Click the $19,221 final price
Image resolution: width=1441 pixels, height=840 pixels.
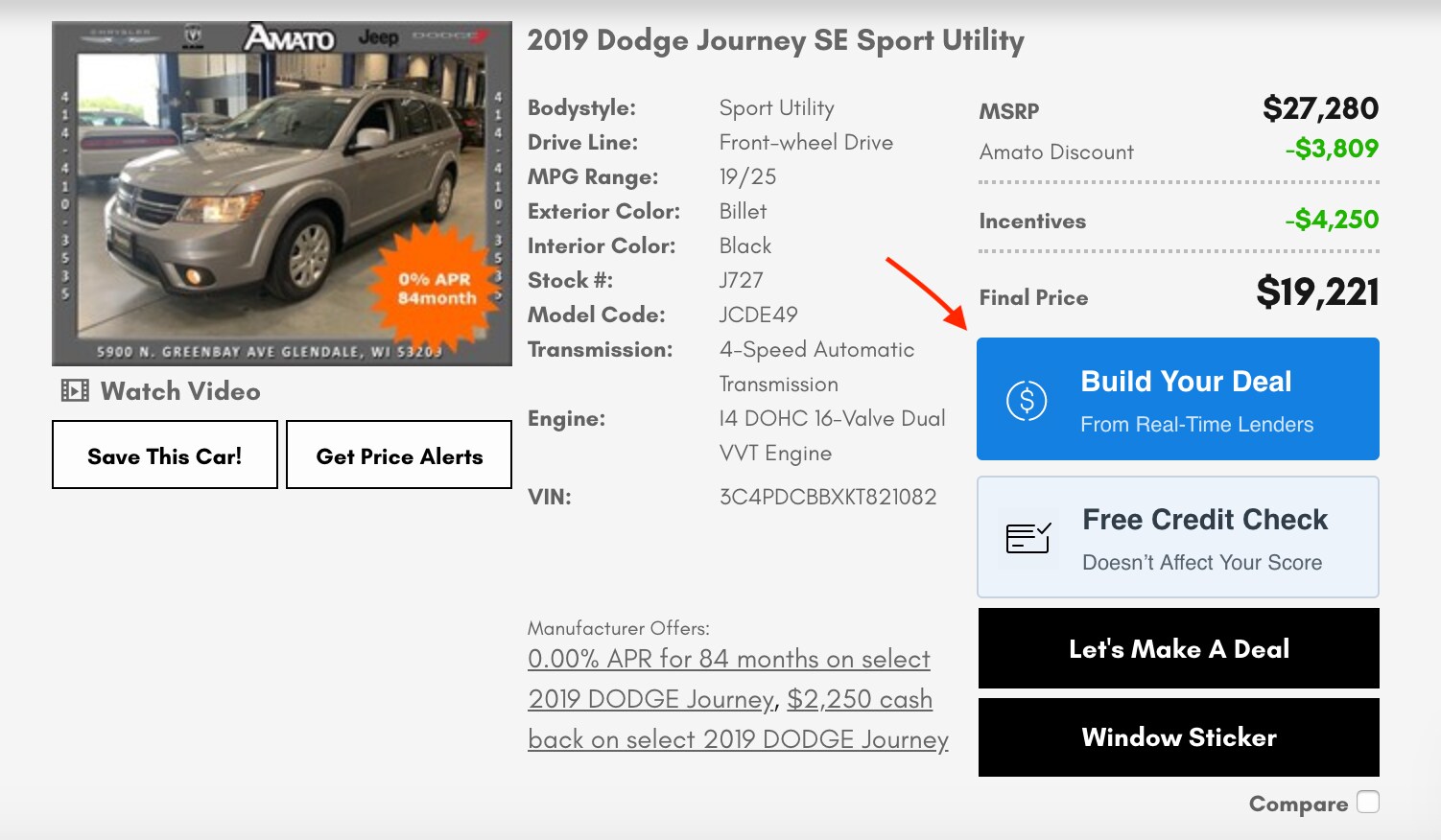coord(1316,292)
